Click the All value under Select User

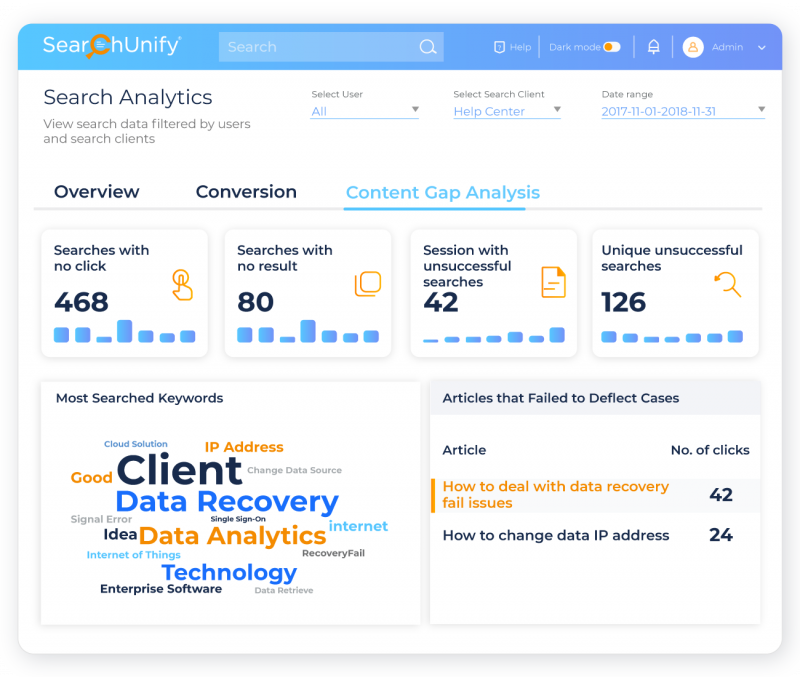click(x=319, y=111)
